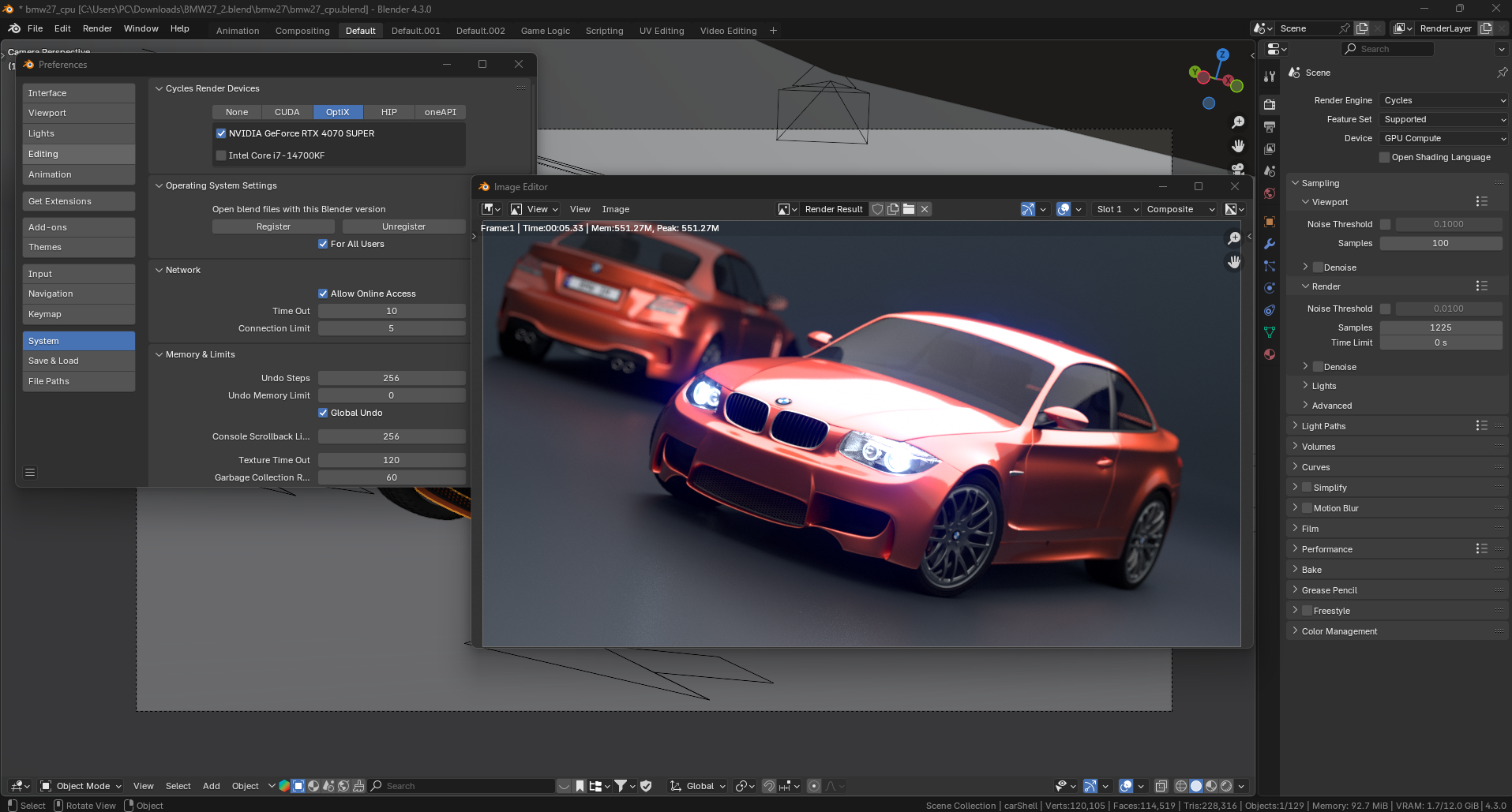
Task: Open the Physics properties tab icon
Action: pos(1270,288)
